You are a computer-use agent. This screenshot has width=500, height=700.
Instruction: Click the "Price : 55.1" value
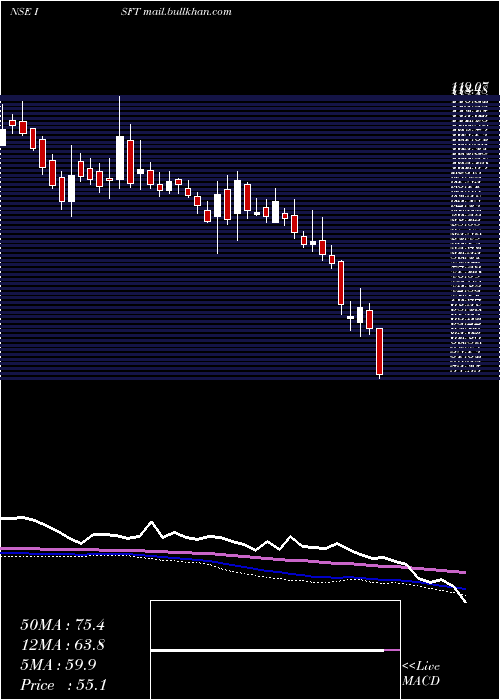tap(63, 685)
